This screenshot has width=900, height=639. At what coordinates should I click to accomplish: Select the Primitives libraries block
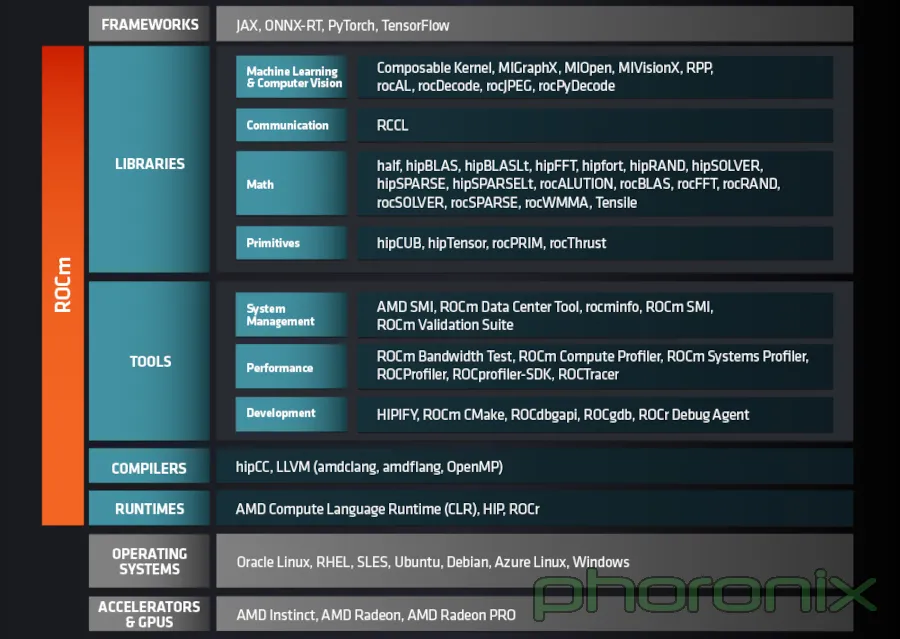(x=291, y=243)
